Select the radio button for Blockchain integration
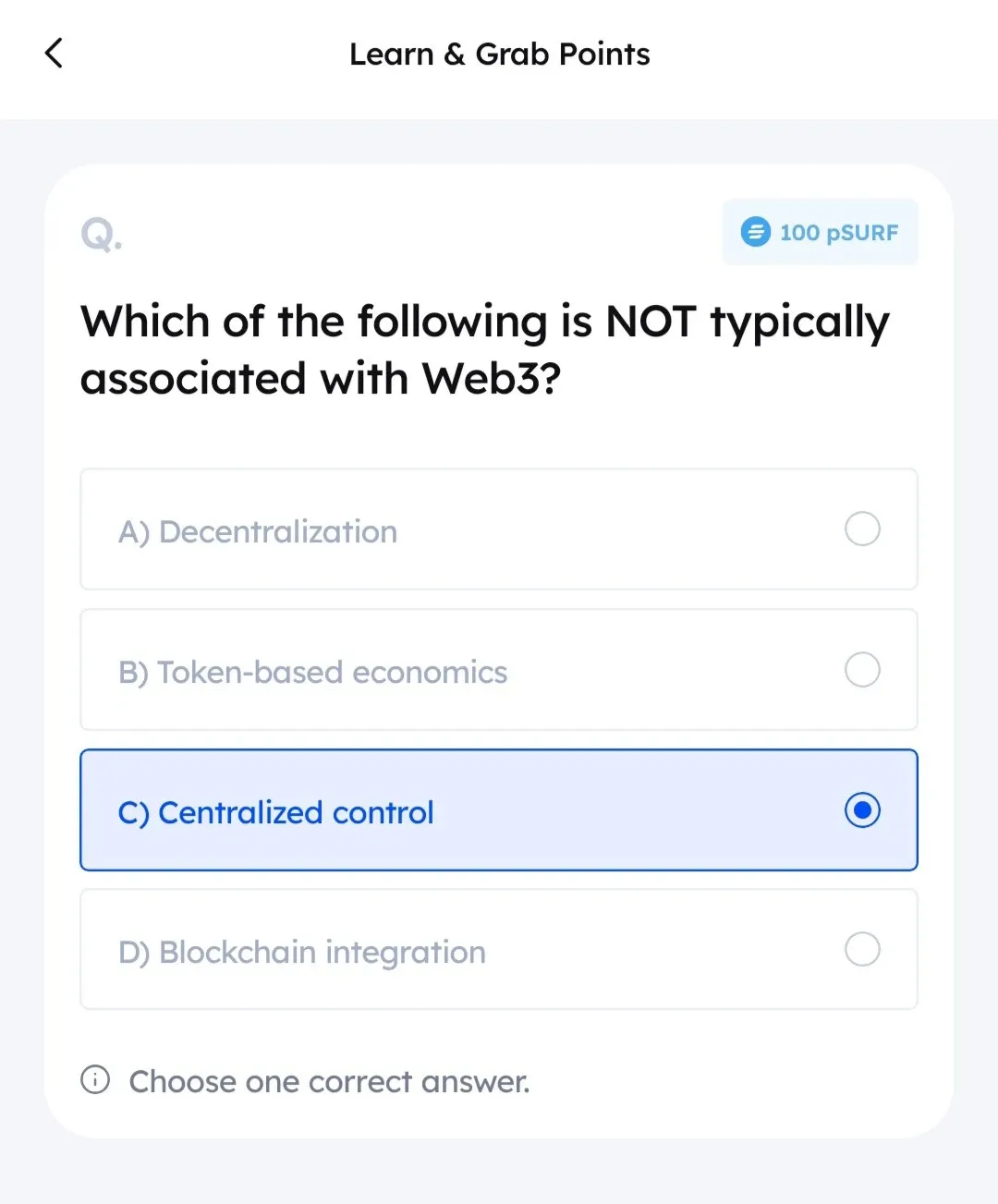998x1204 pixels. point(861,949)
